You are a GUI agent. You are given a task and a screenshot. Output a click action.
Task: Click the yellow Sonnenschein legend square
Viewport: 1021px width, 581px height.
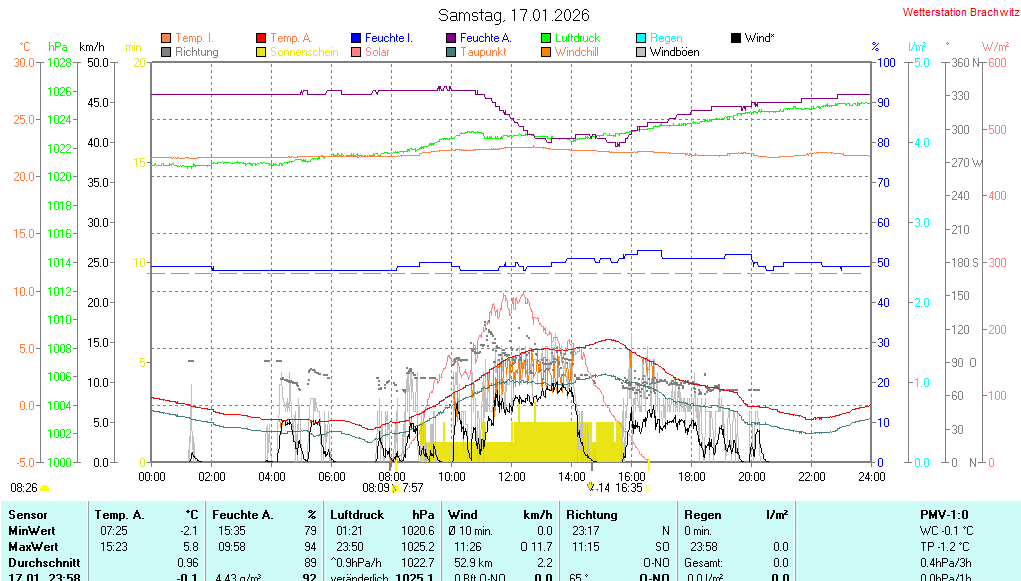[x=262, y=52]
